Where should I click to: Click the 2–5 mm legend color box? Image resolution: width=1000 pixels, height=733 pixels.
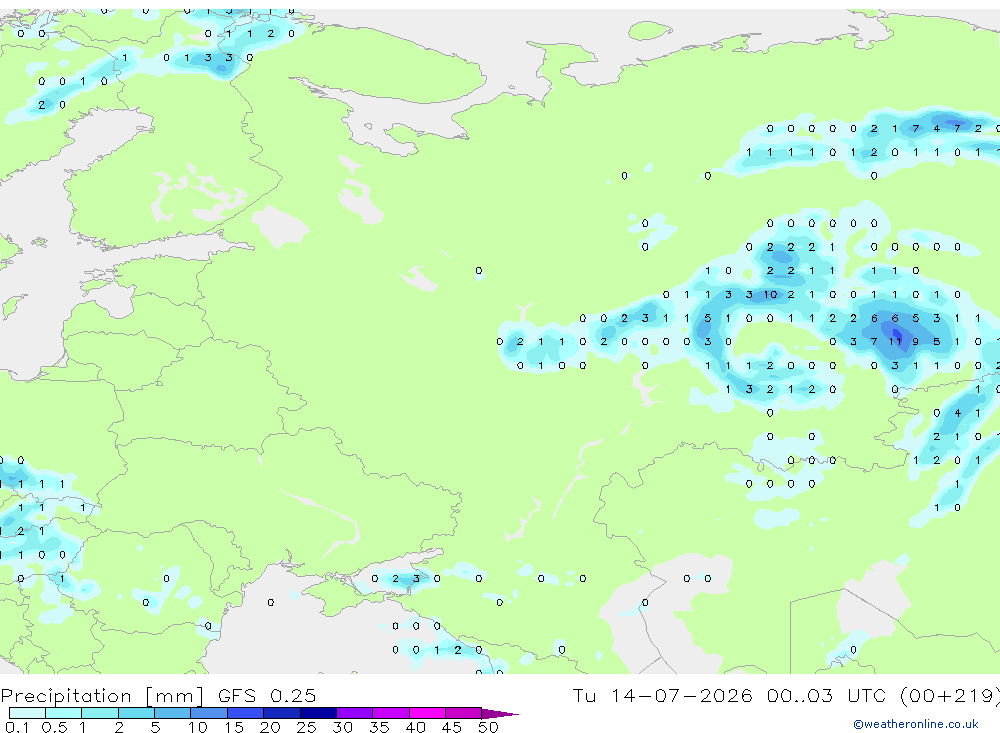coord(136,713)
